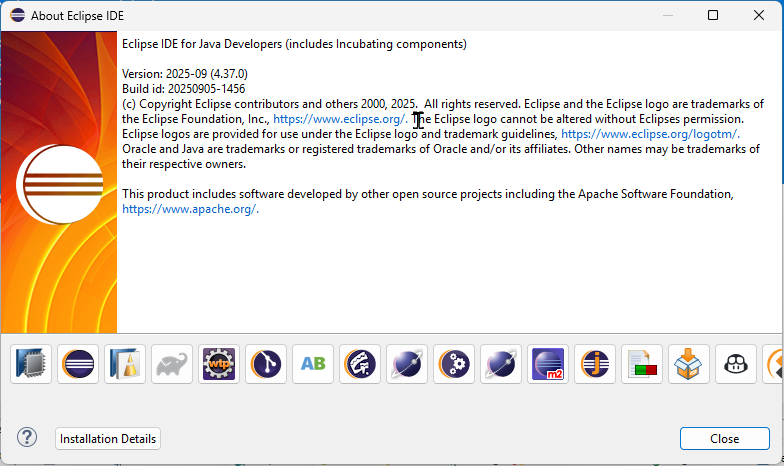The image size is (784, 466).
Task: Select the Eclipse J Java tools icon
Action: coord(595,364)
